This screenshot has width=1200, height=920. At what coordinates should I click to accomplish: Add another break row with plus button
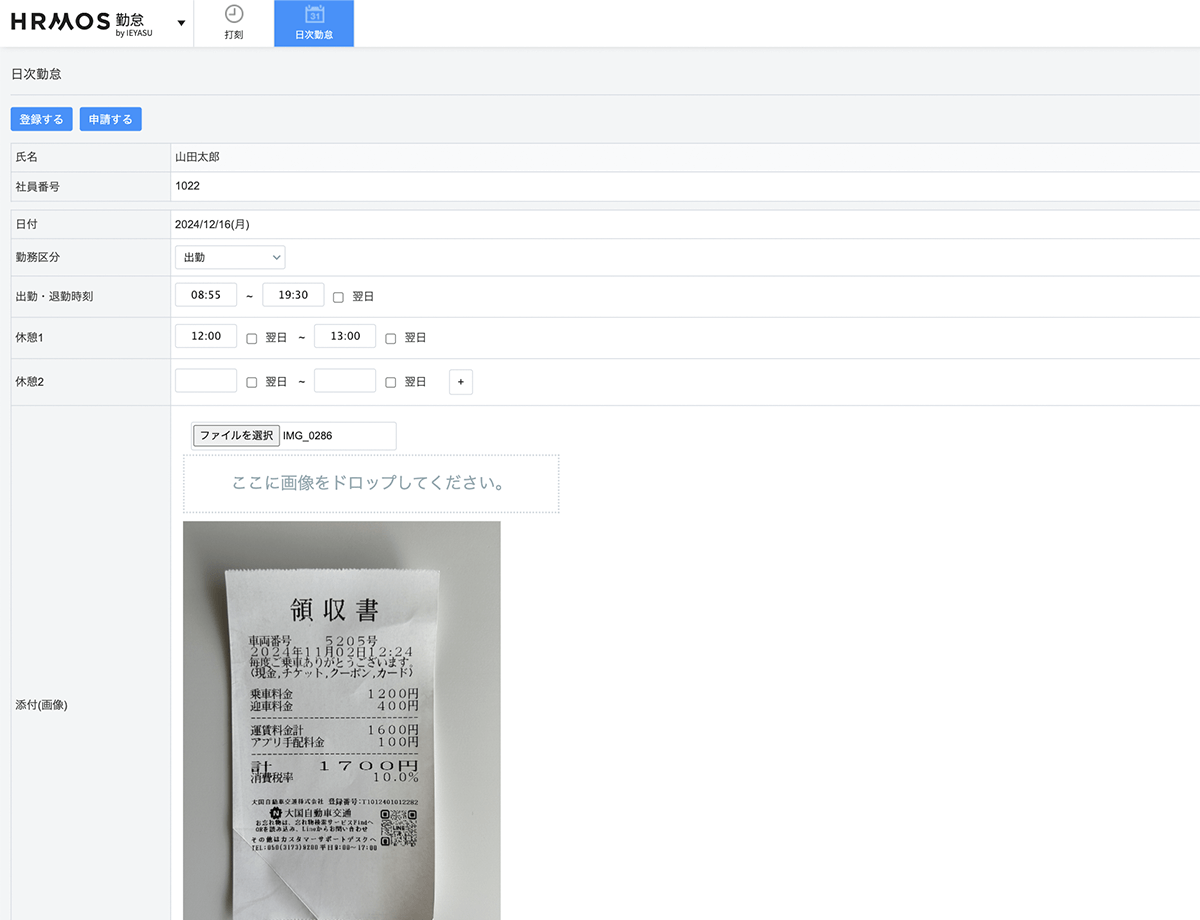tap(460, 382)
